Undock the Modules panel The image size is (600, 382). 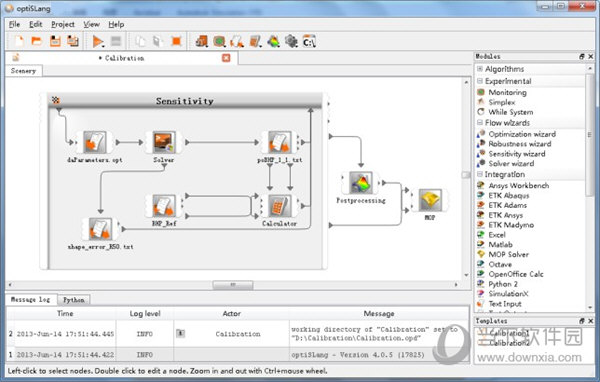tap(582, 56)
